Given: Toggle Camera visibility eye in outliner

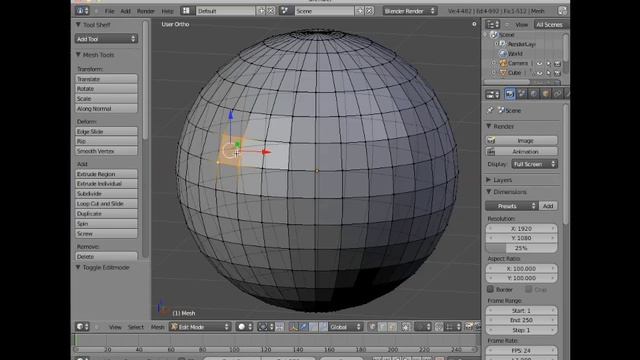Looking at the screenshot, I should coord(539,63).
